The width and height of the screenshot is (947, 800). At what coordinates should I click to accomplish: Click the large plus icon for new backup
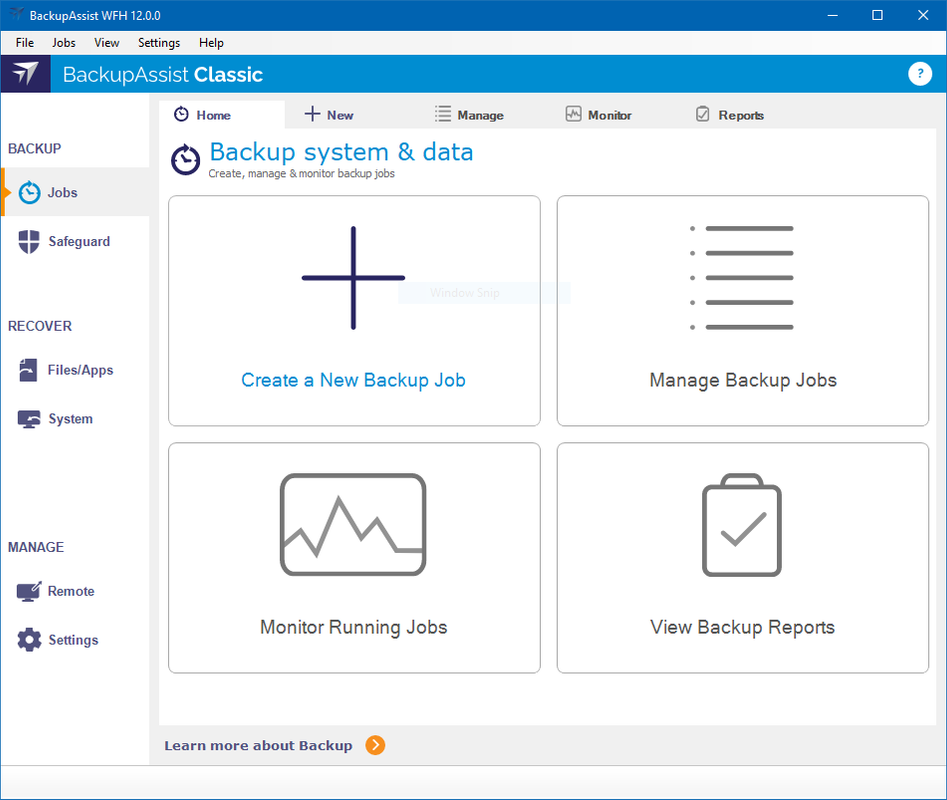pos(353,278)
